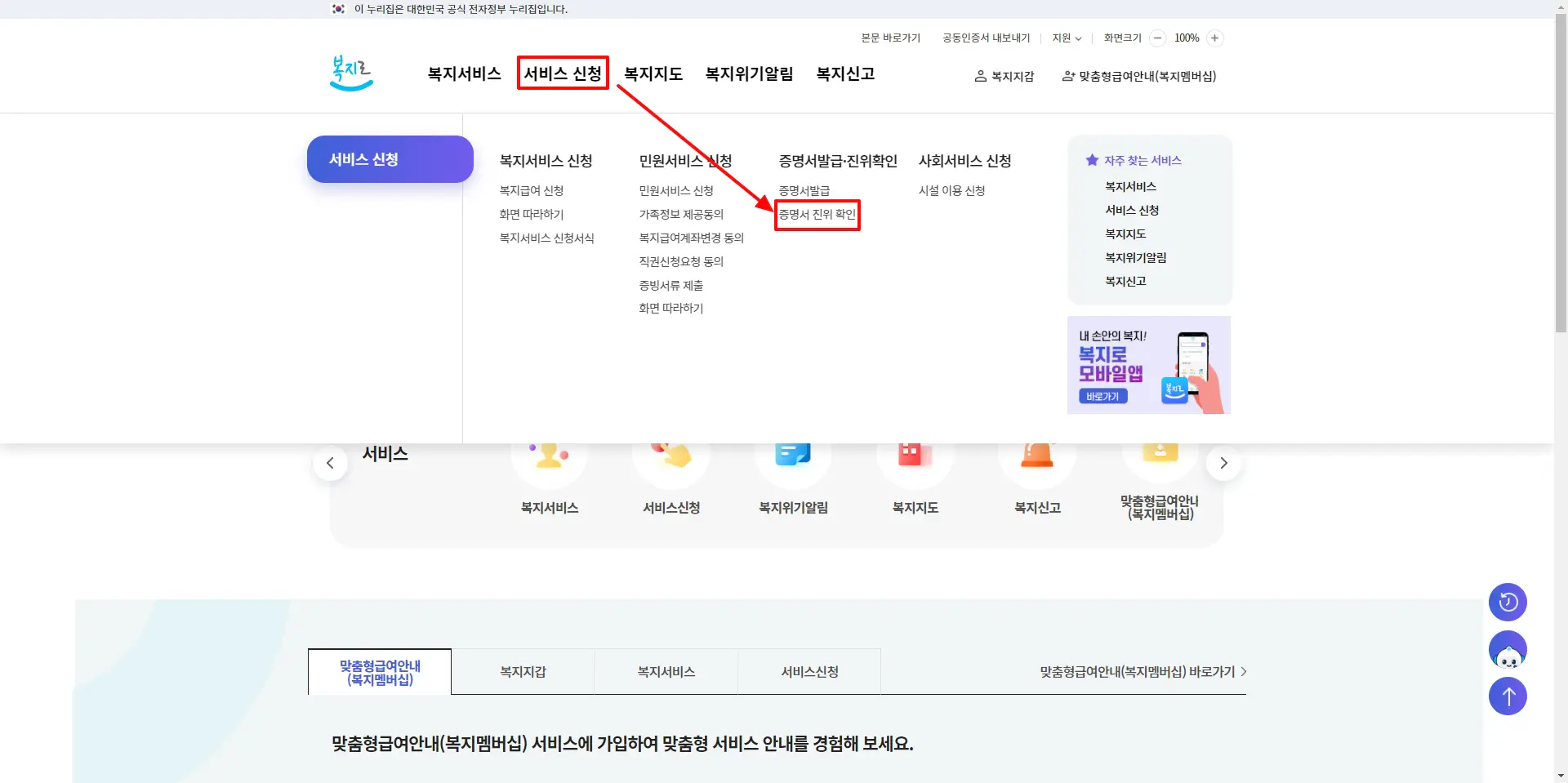This screenshot has height=783, width=1568.
Task: Decrease screen size with minus button
Action: click(1157, 38)
